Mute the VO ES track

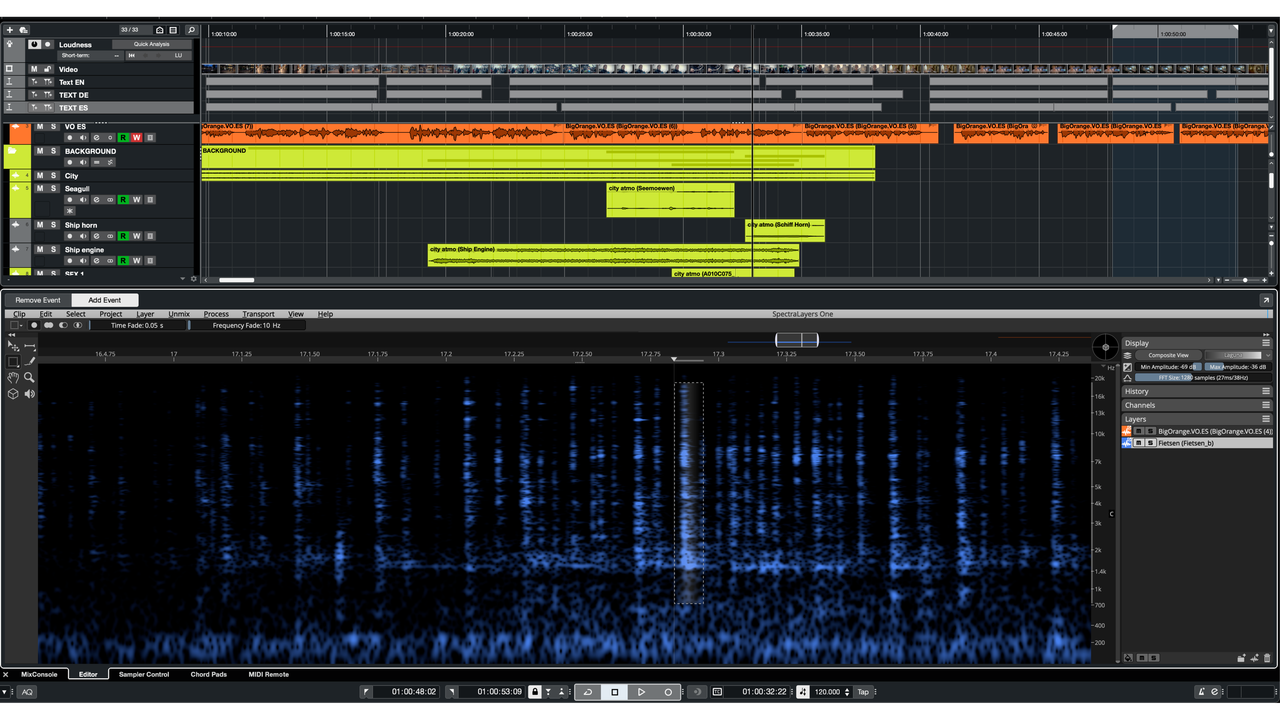point(40,127)
